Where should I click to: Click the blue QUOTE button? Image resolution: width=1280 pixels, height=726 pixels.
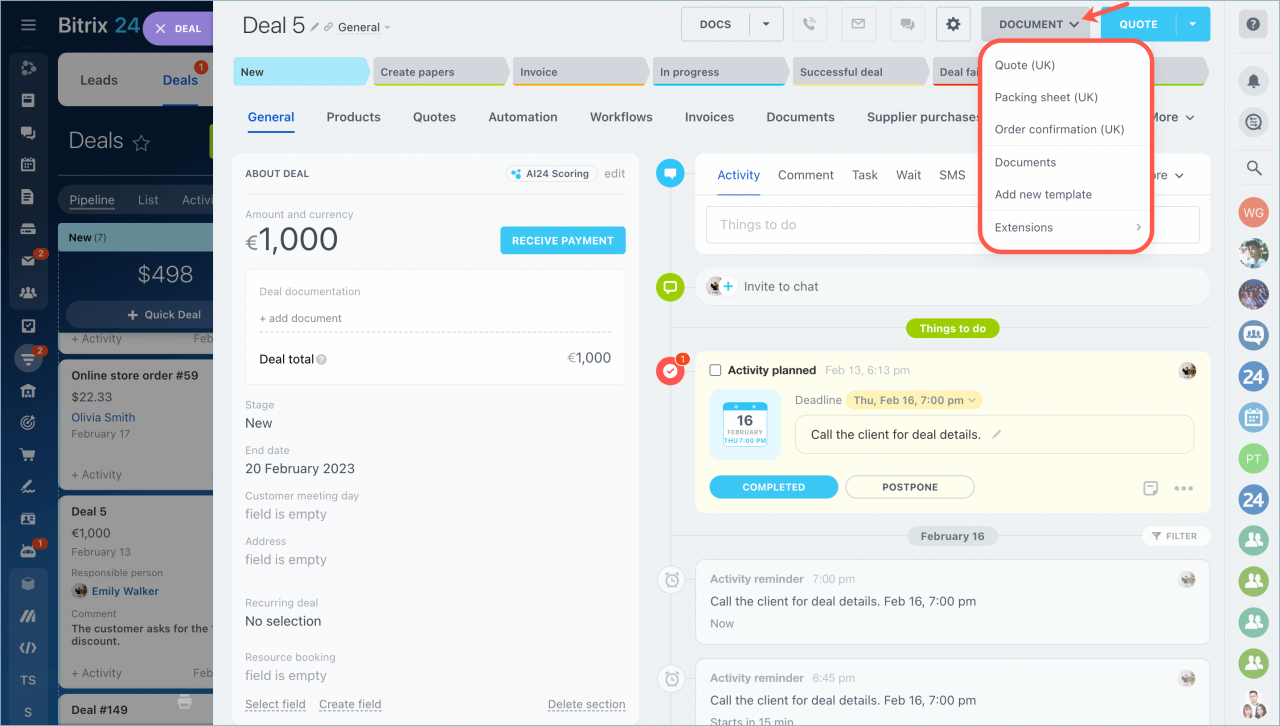[1139, 24]
